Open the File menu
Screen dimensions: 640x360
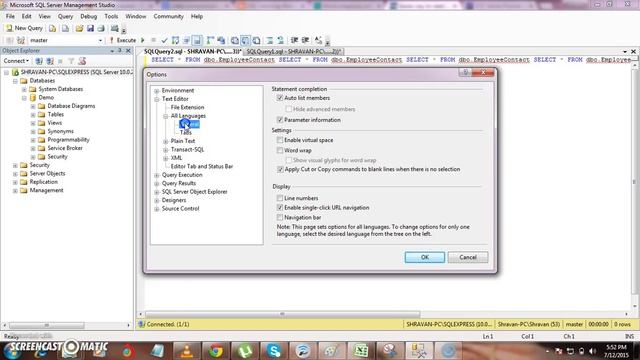point(10,16)
